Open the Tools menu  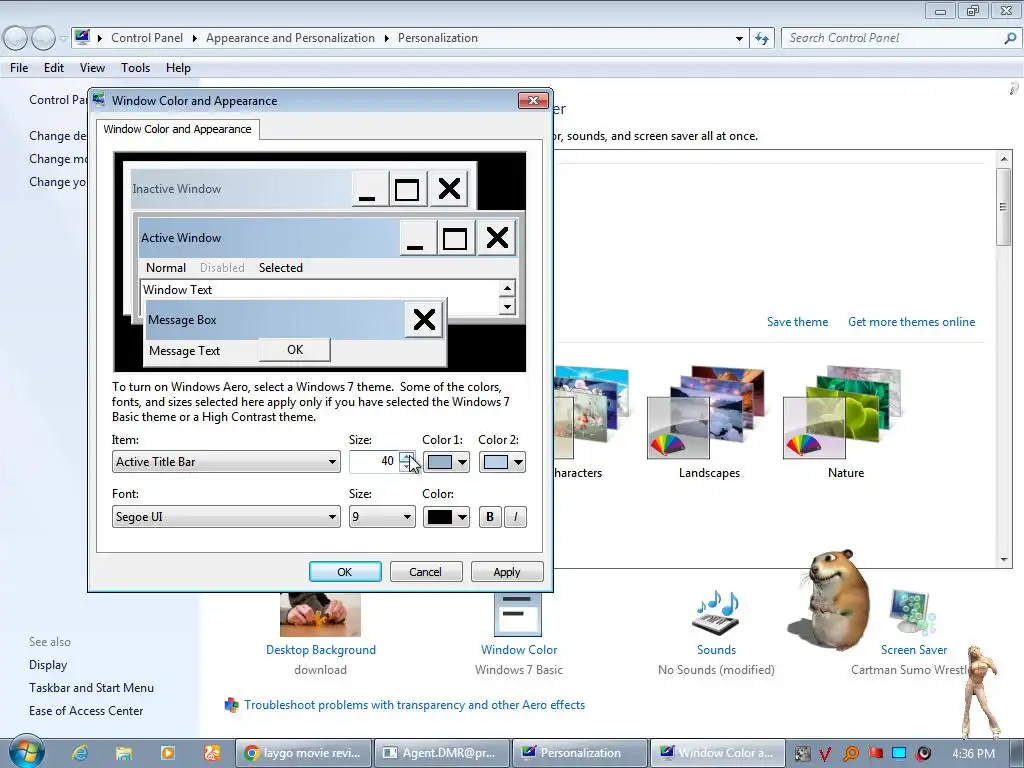pyautogui.click(x=135, y=68)
